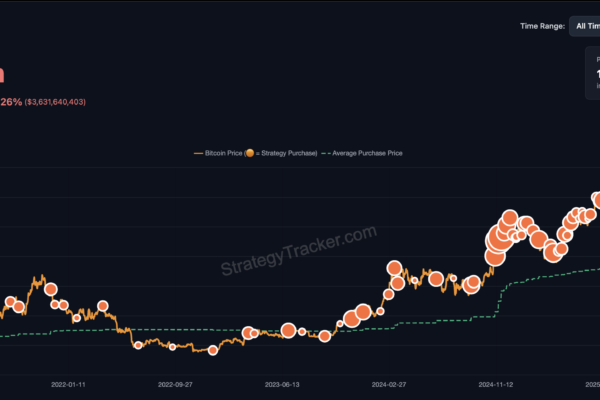Click the 2023-06-13 x-axis date label
600x400 pixels.
pyautogui.click(x=282, y=383)
